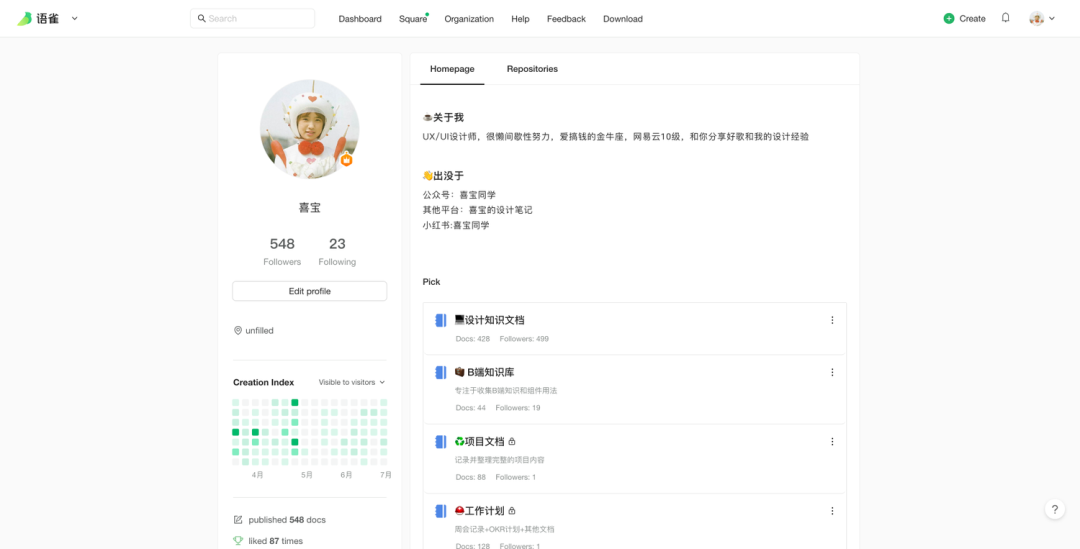
Task: Open the notifications bell
Action: click(1006, 18)
